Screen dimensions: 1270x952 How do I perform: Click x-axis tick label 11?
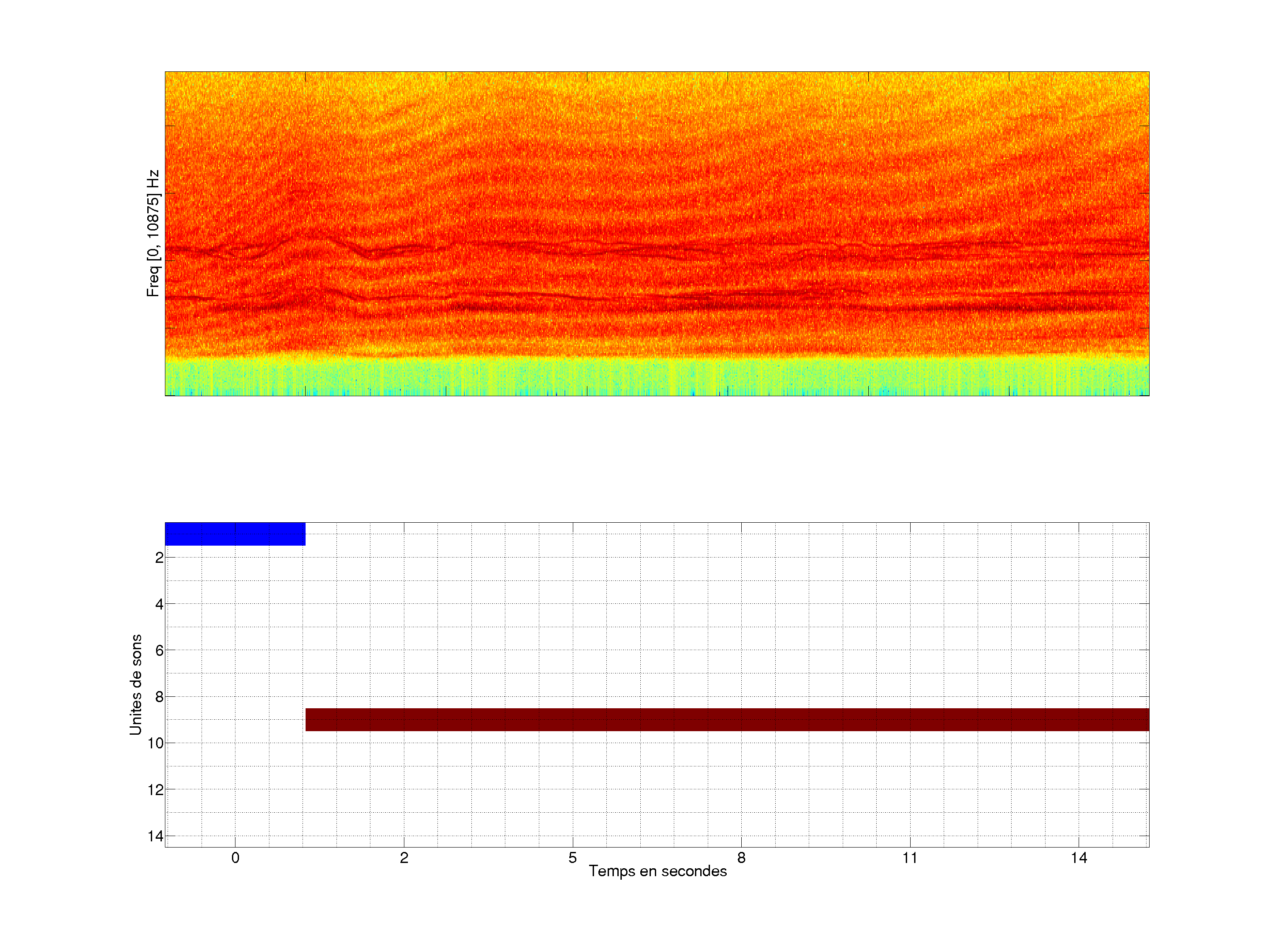click(910, 858)
